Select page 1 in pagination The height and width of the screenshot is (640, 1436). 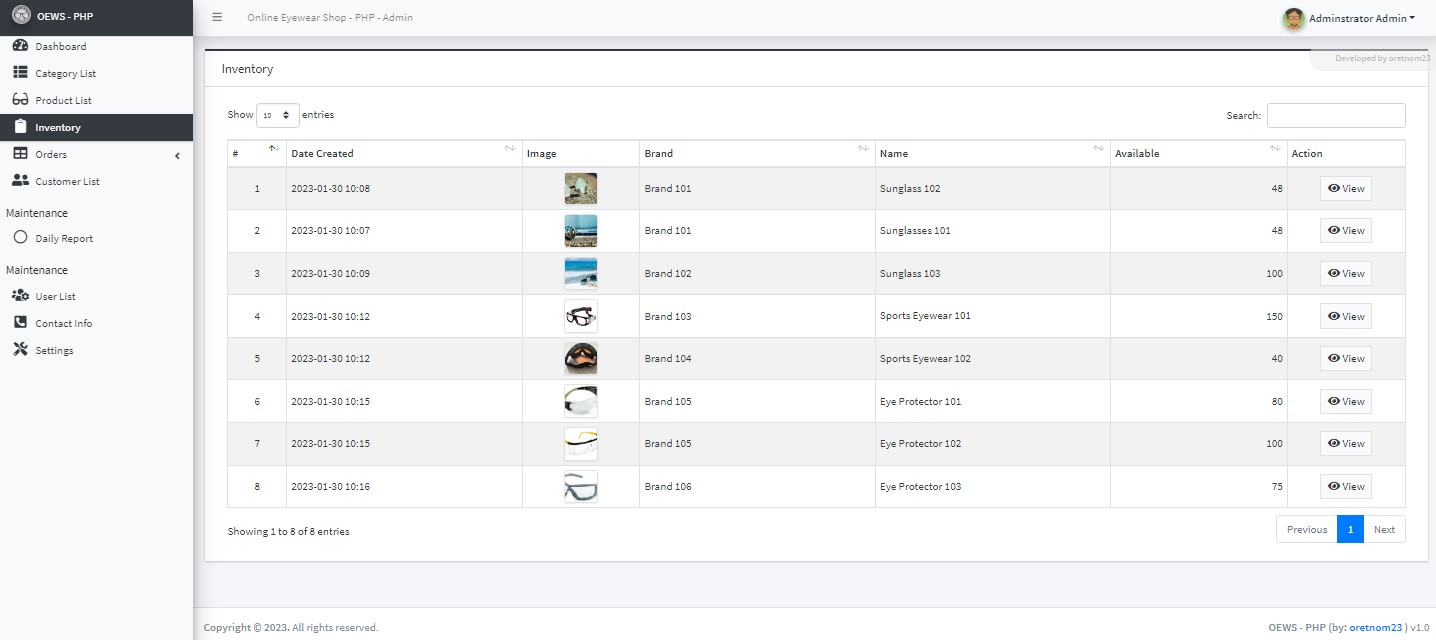tap(1350, 529)
